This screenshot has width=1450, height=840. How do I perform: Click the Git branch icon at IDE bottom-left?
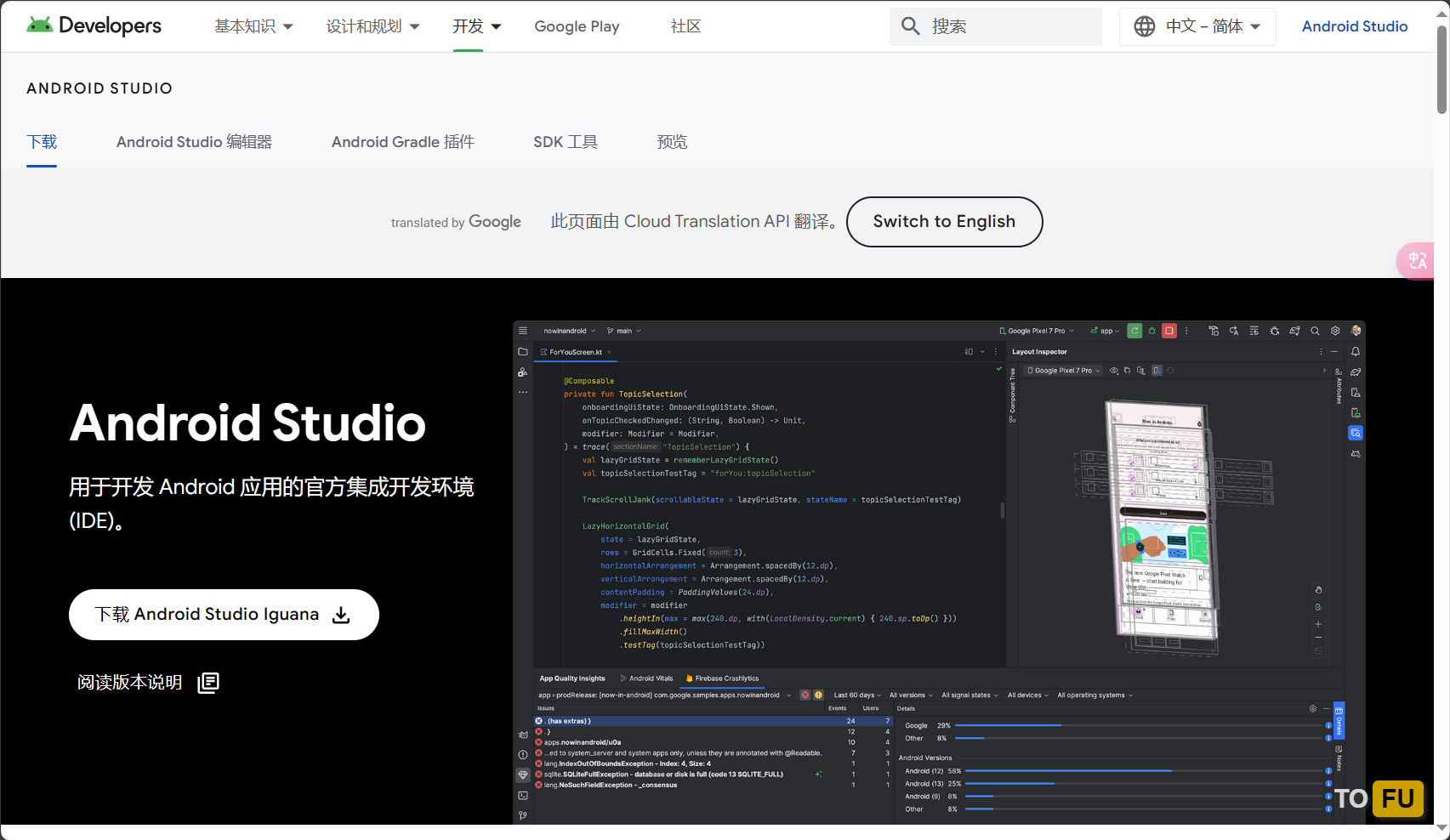point(523,815)
